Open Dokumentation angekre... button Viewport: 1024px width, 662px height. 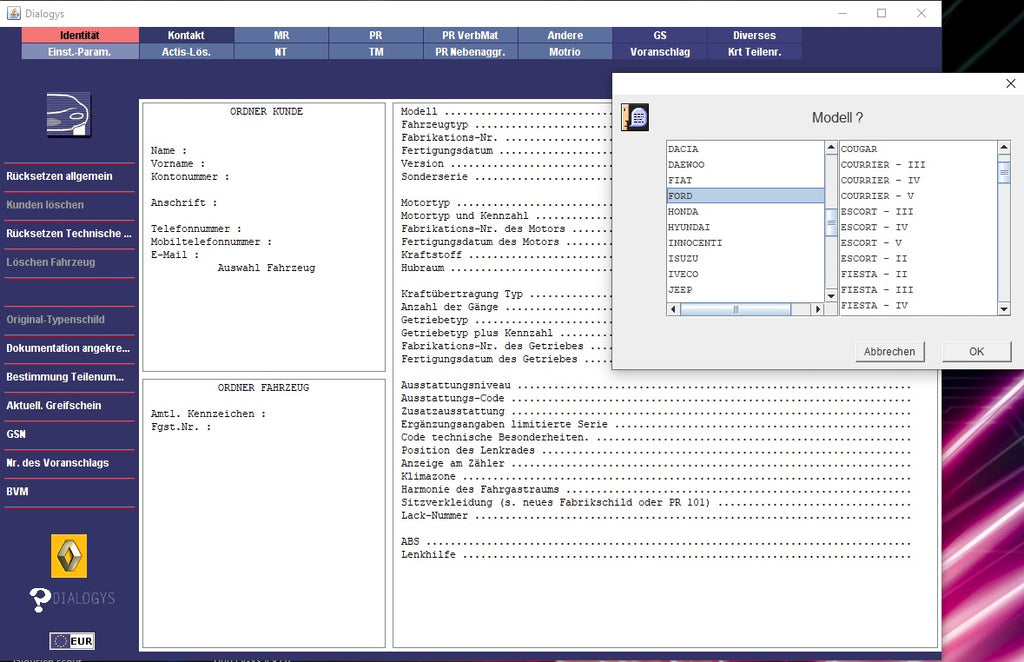pos(69,349)
